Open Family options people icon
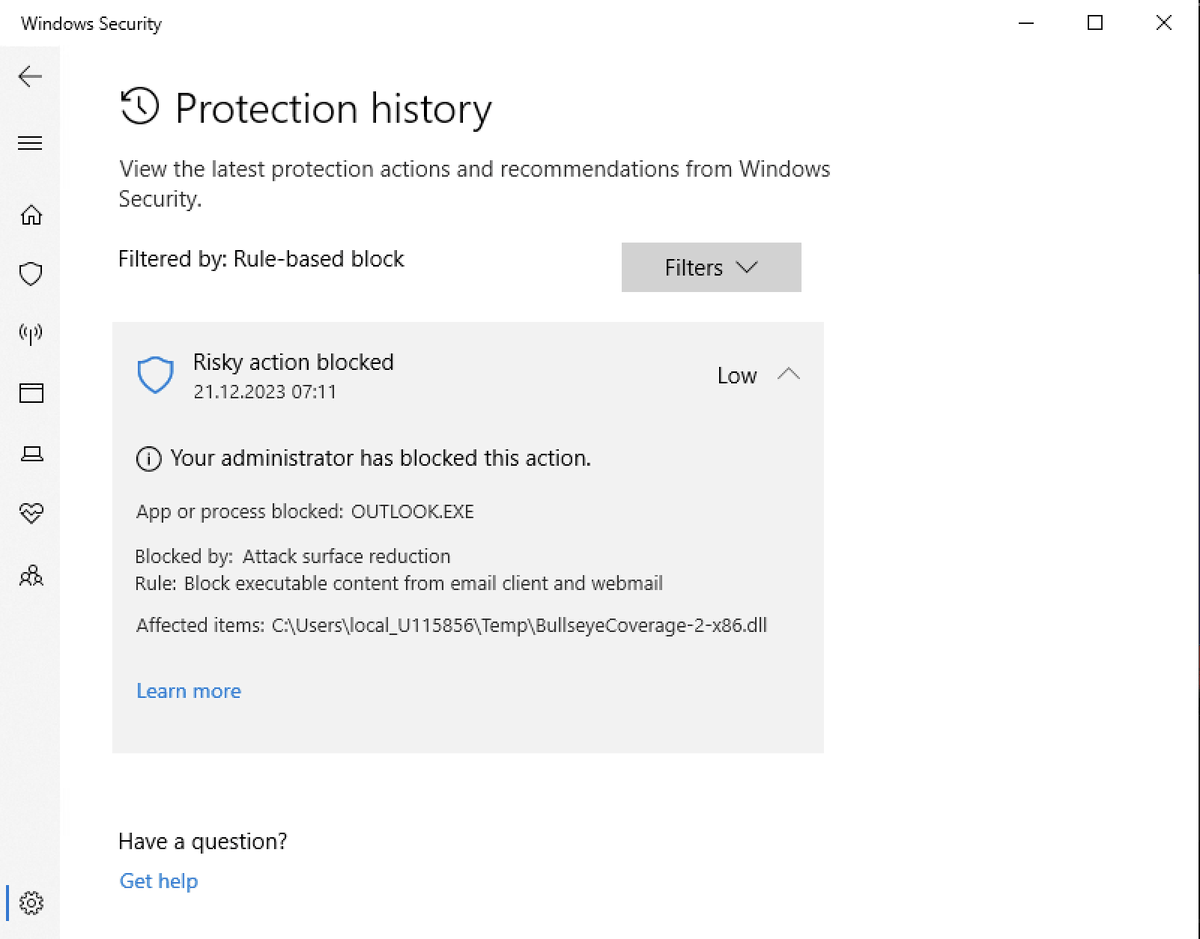1200x939 pixels. (31, 575)
